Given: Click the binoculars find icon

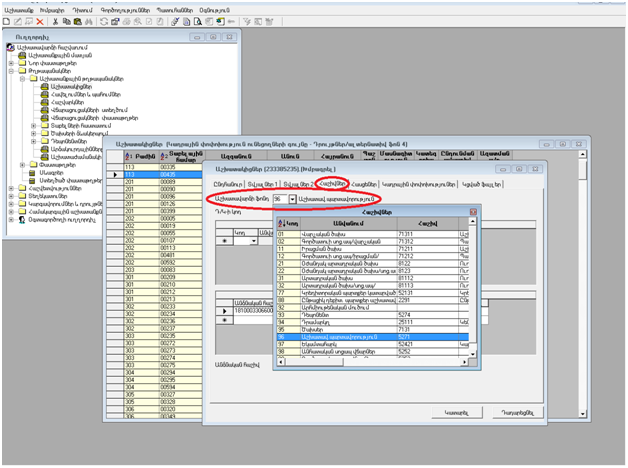Looking at the screenshot, I should pyautogui.click(x=90, y=20).
